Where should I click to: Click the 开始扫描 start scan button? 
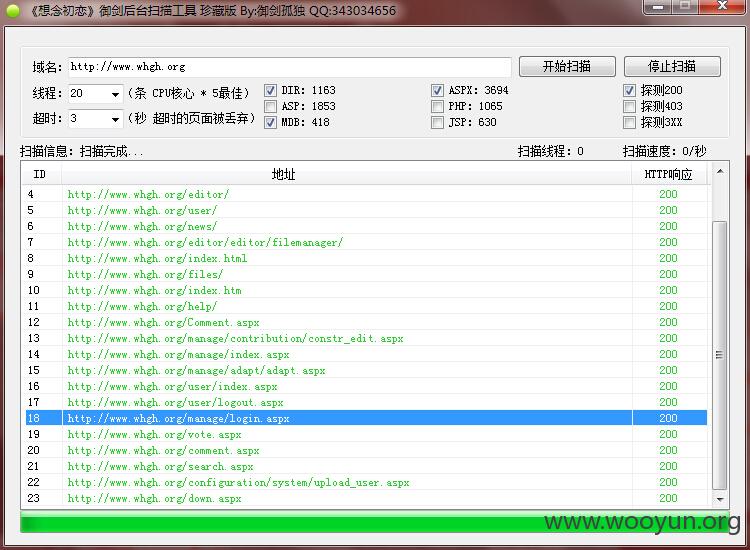567,66
